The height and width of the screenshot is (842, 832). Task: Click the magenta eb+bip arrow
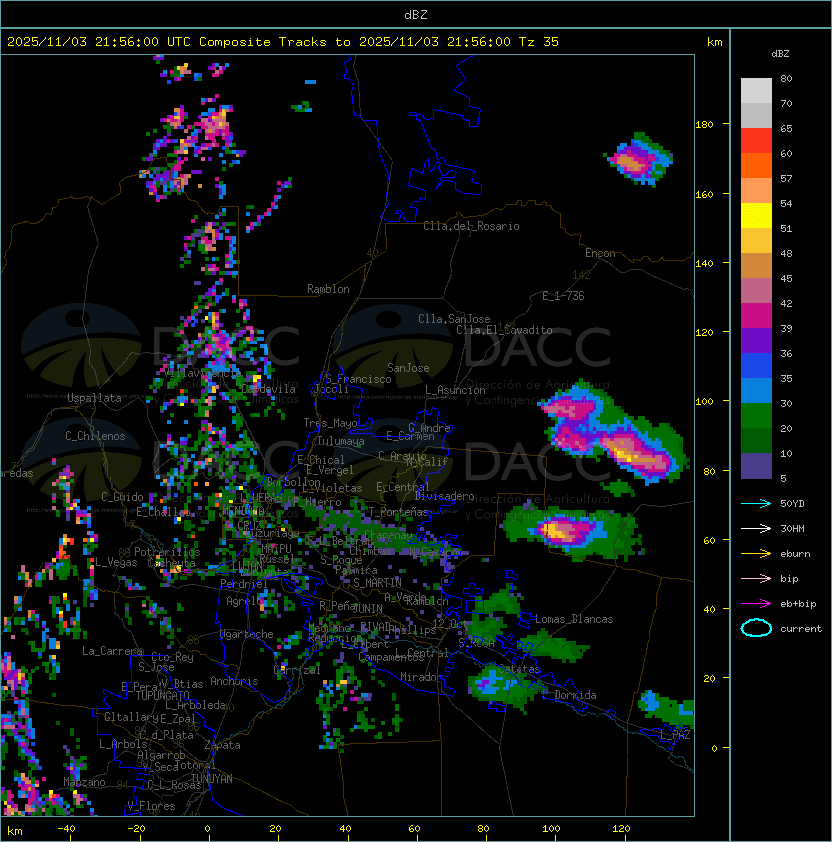pos(756,604)
